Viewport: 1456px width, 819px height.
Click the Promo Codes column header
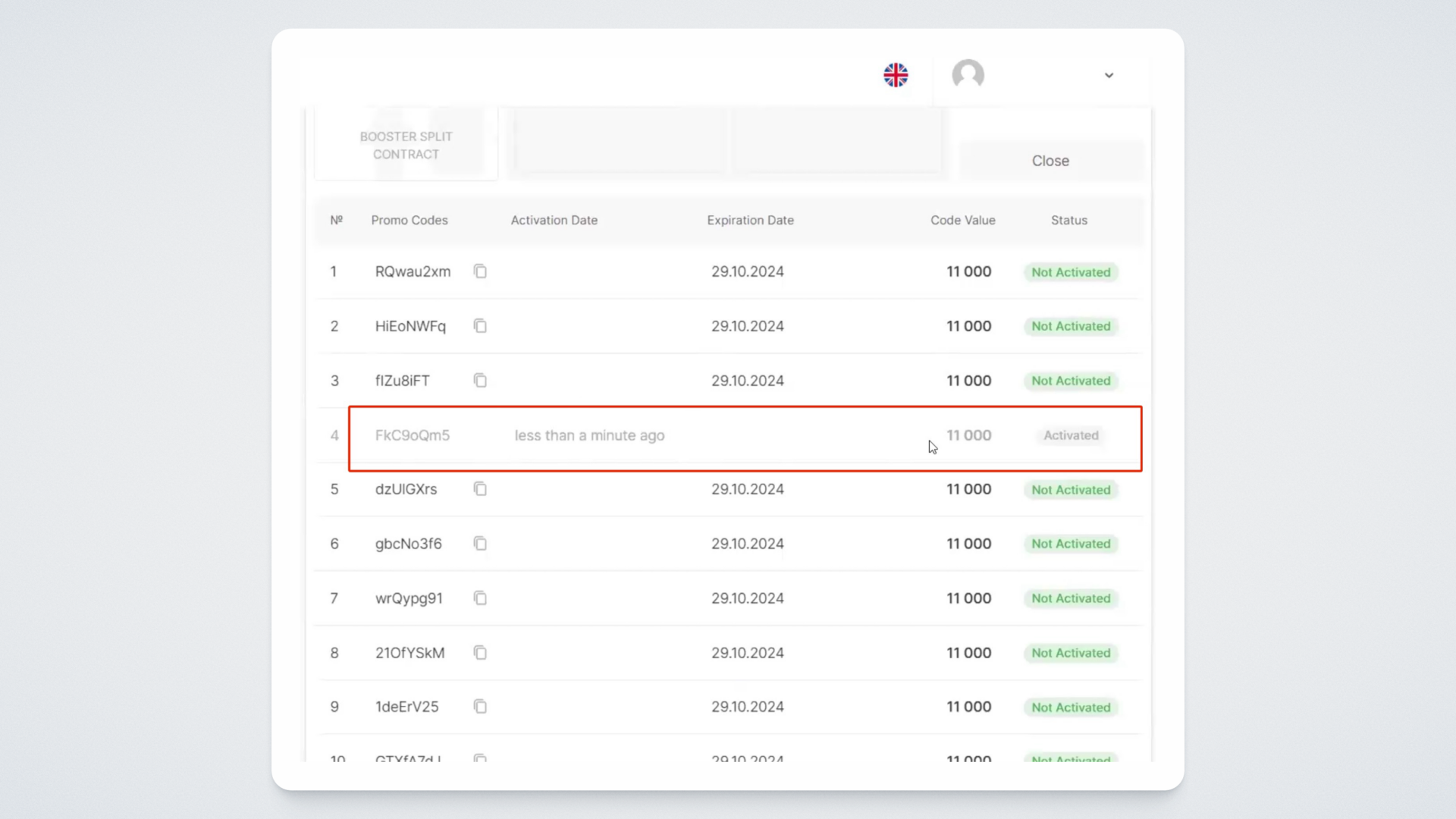[x=409, y=220]
